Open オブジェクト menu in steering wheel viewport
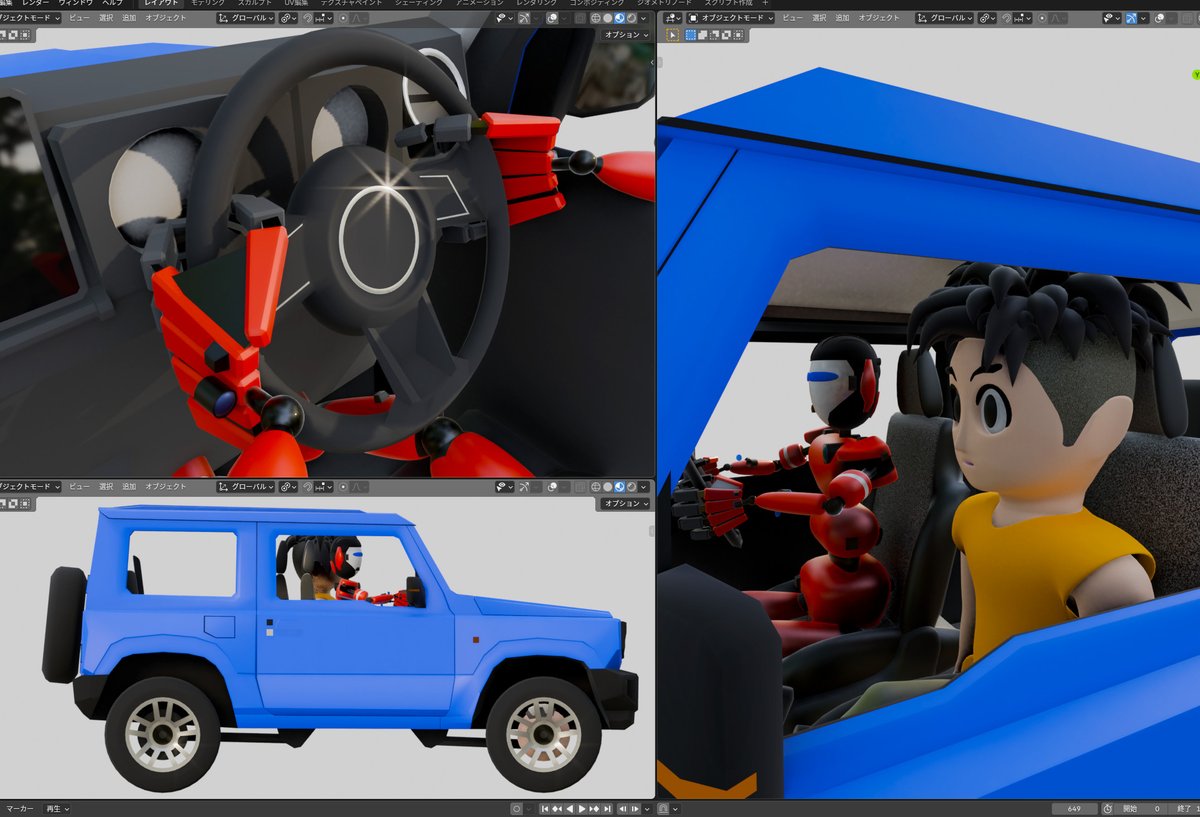The height and width of the screenshot is (817, 1200). pyautogui.click(x=166, y=18)
